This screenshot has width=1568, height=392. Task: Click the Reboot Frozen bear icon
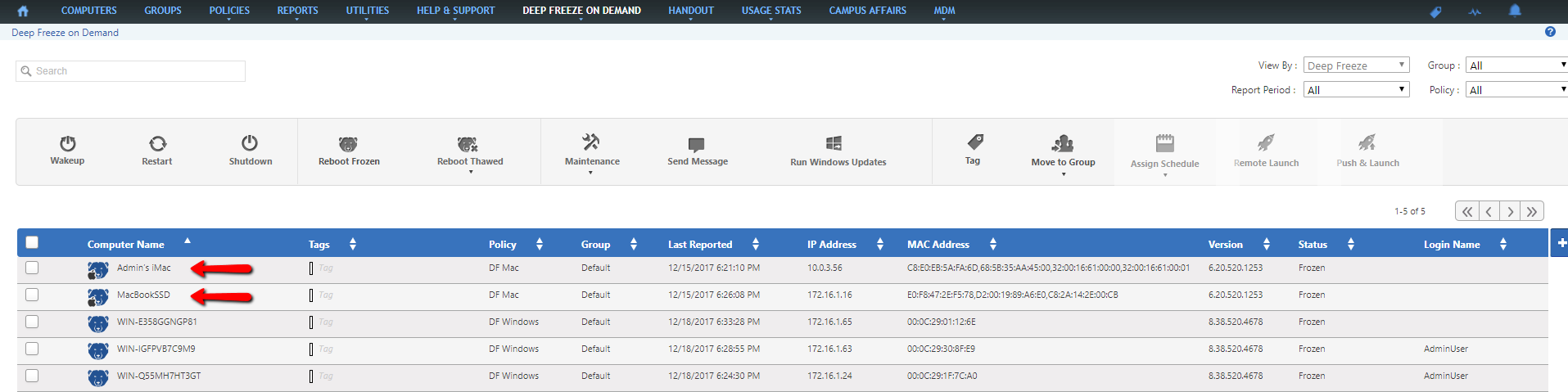pos(348,145)
